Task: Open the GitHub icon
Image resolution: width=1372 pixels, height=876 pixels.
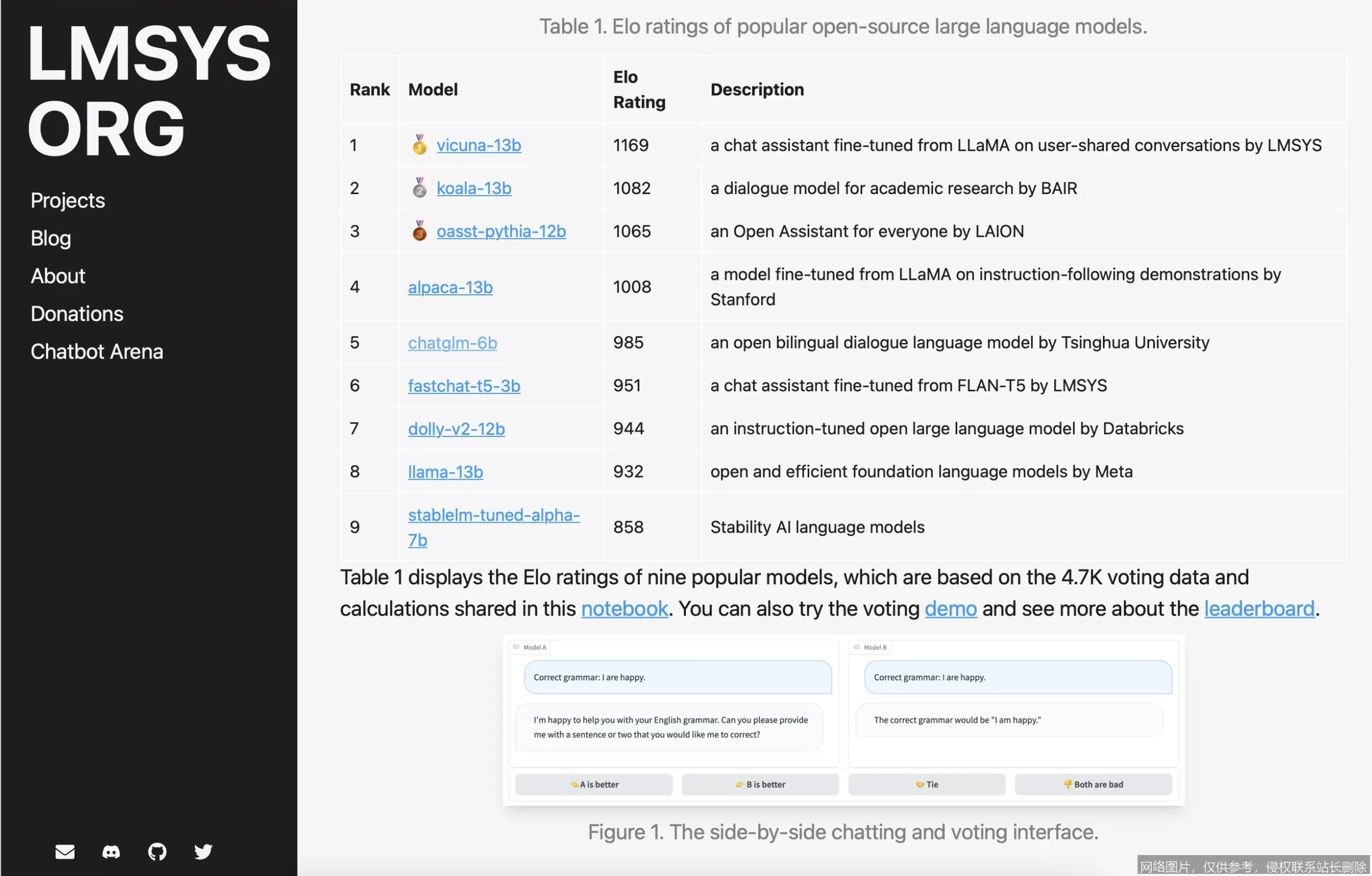Action: click(x=157, y=851)
